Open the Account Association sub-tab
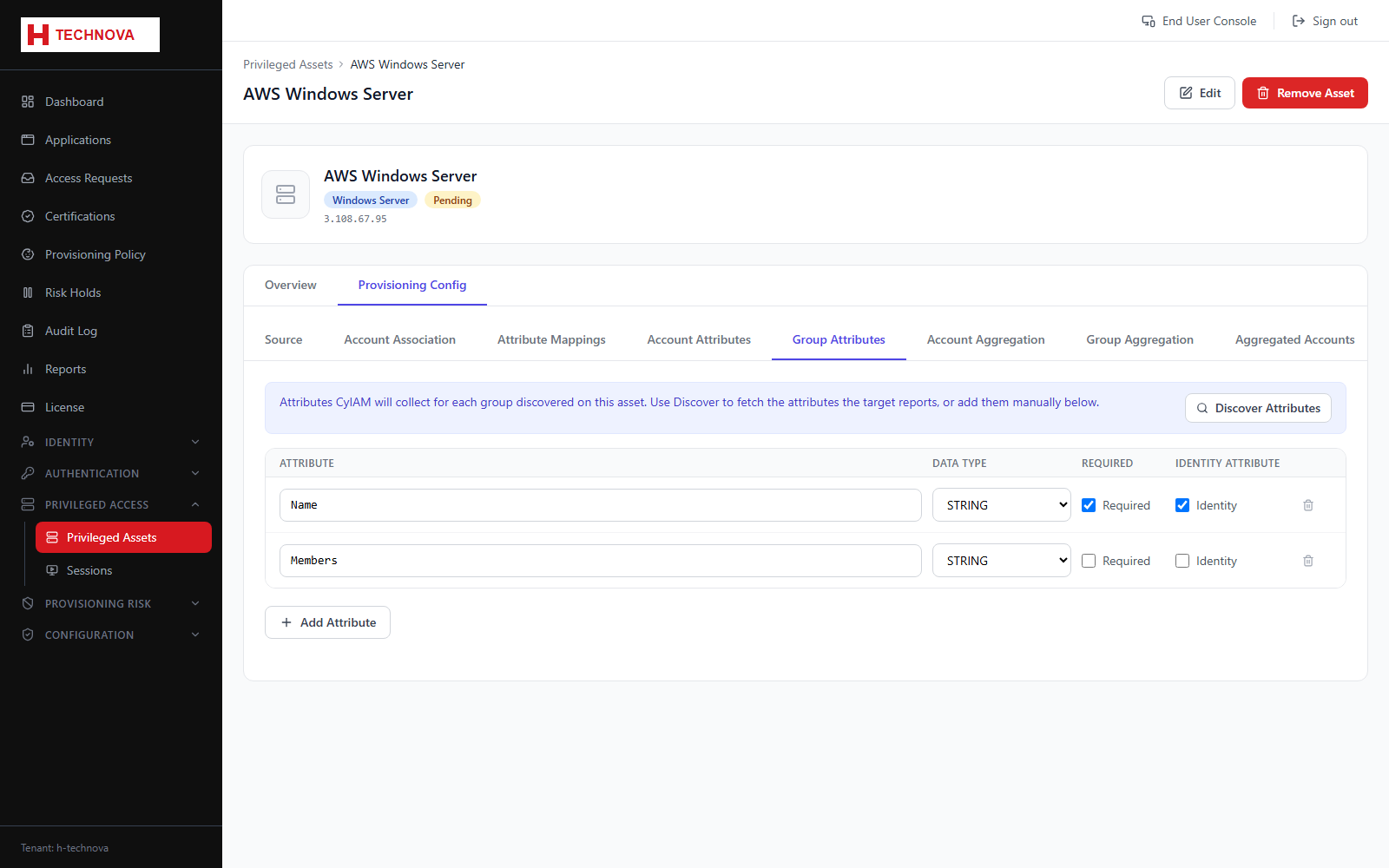Image resolution: width=1389 pixels, height=868 pixels. (x=399, y=339)
